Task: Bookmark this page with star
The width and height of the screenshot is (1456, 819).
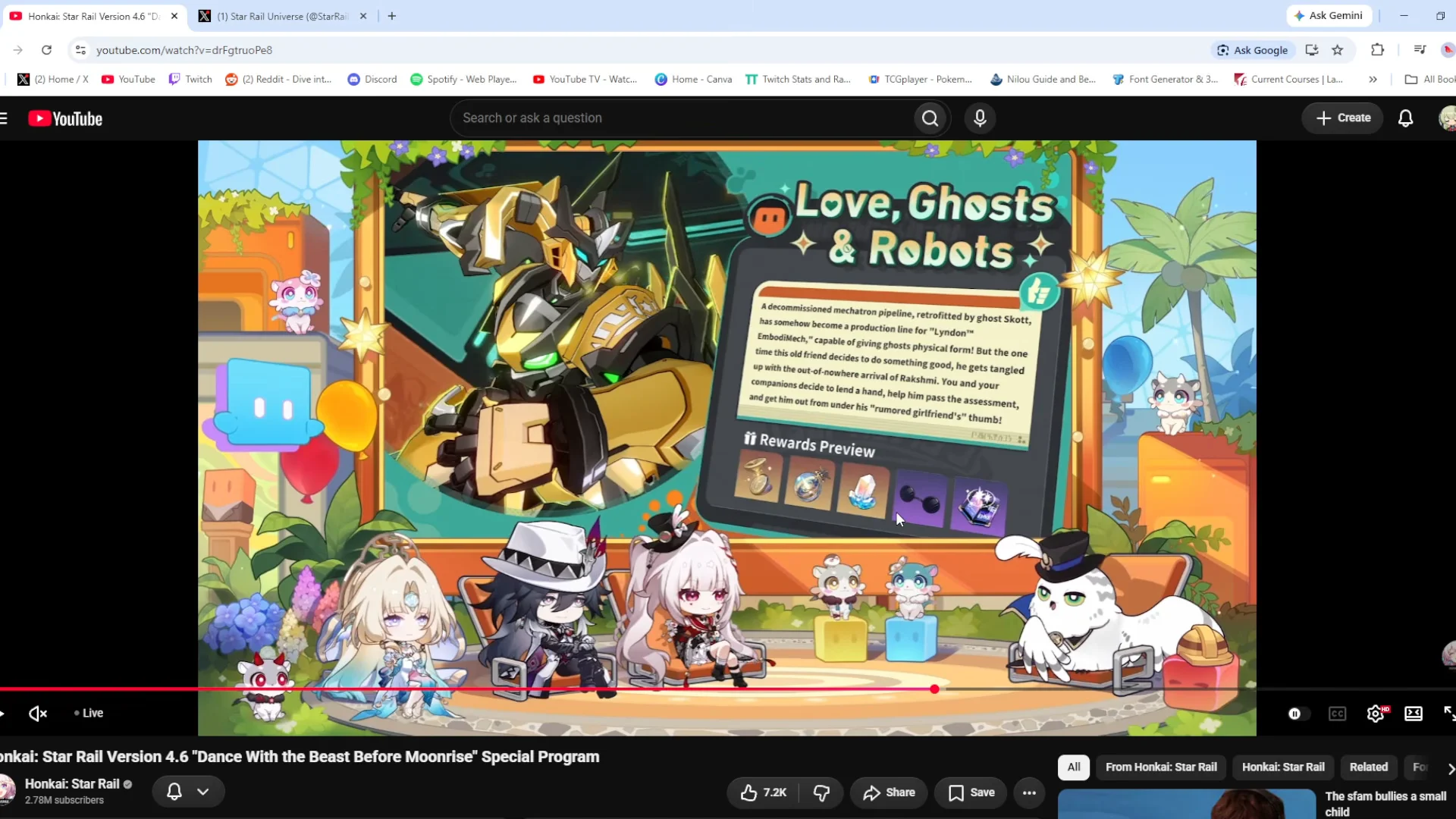Action: pyautogui.click(x=1338, y=50)
